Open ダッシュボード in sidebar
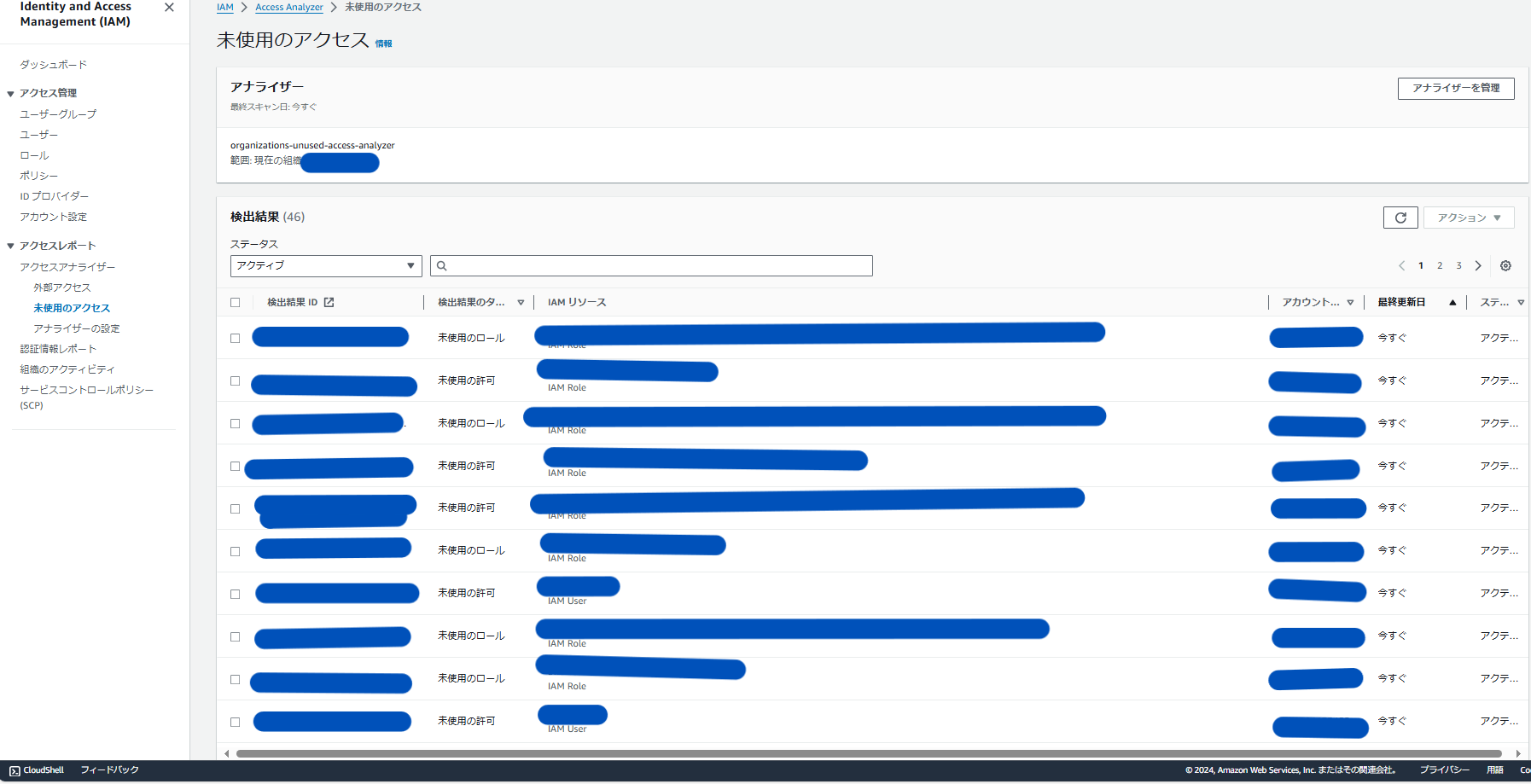1531x784 pixels. pyautogui.click(x=53, y=65)
